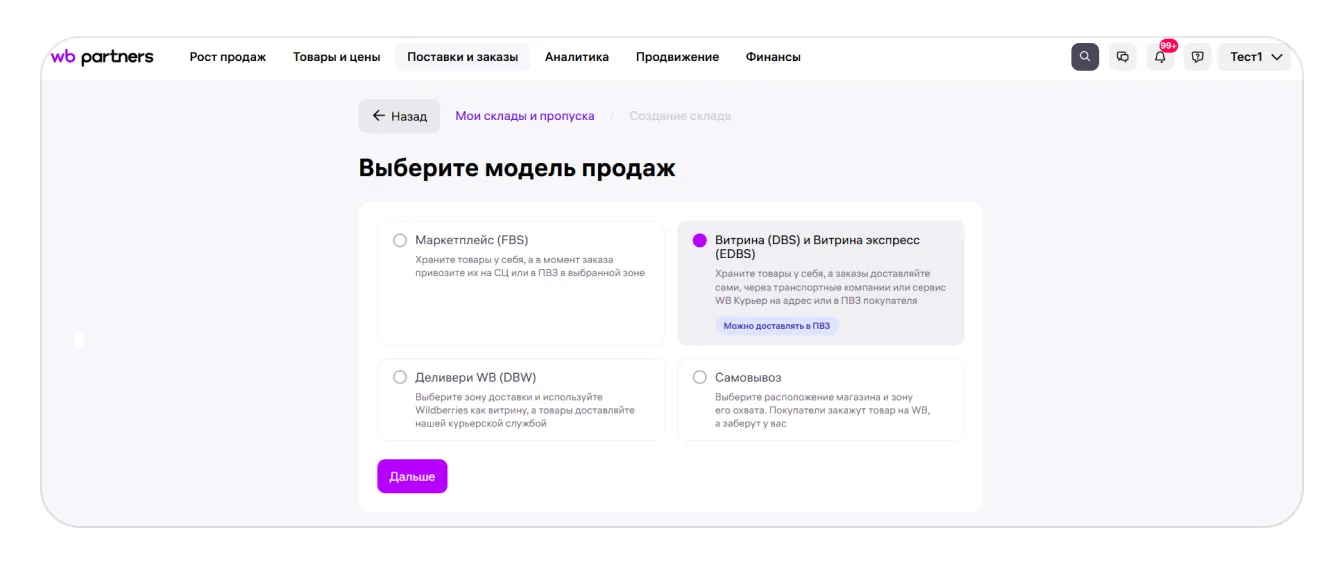Click the Назад back button
Image resolution: width=1344 pixels, height=564 pixels.
click(x=399, y=116)
